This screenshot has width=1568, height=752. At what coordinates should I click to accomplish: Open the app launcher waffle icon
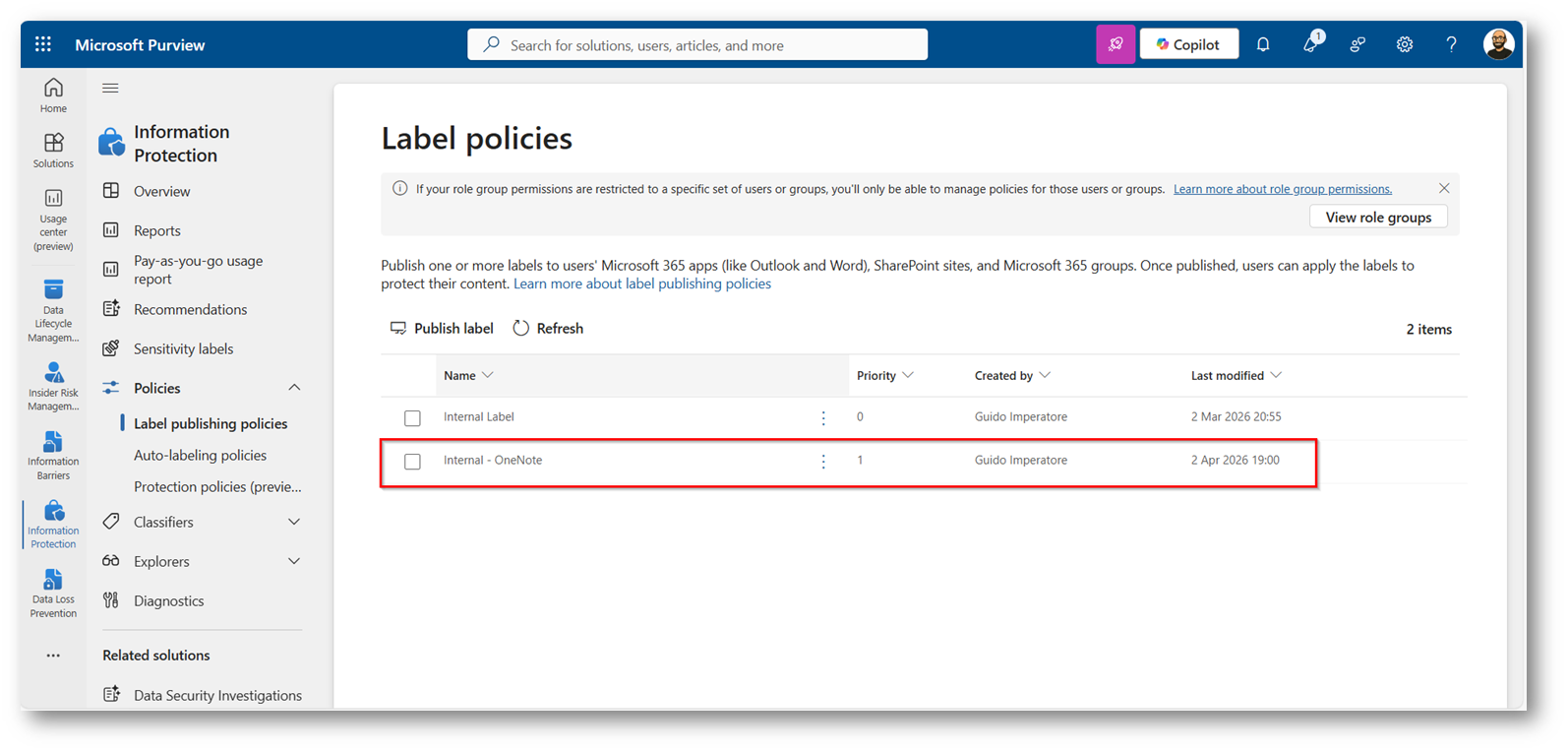(43, 44)
